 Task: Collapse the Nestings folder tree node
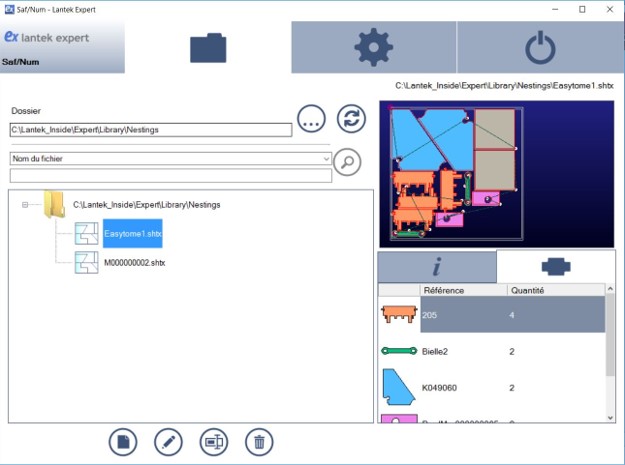25,204
